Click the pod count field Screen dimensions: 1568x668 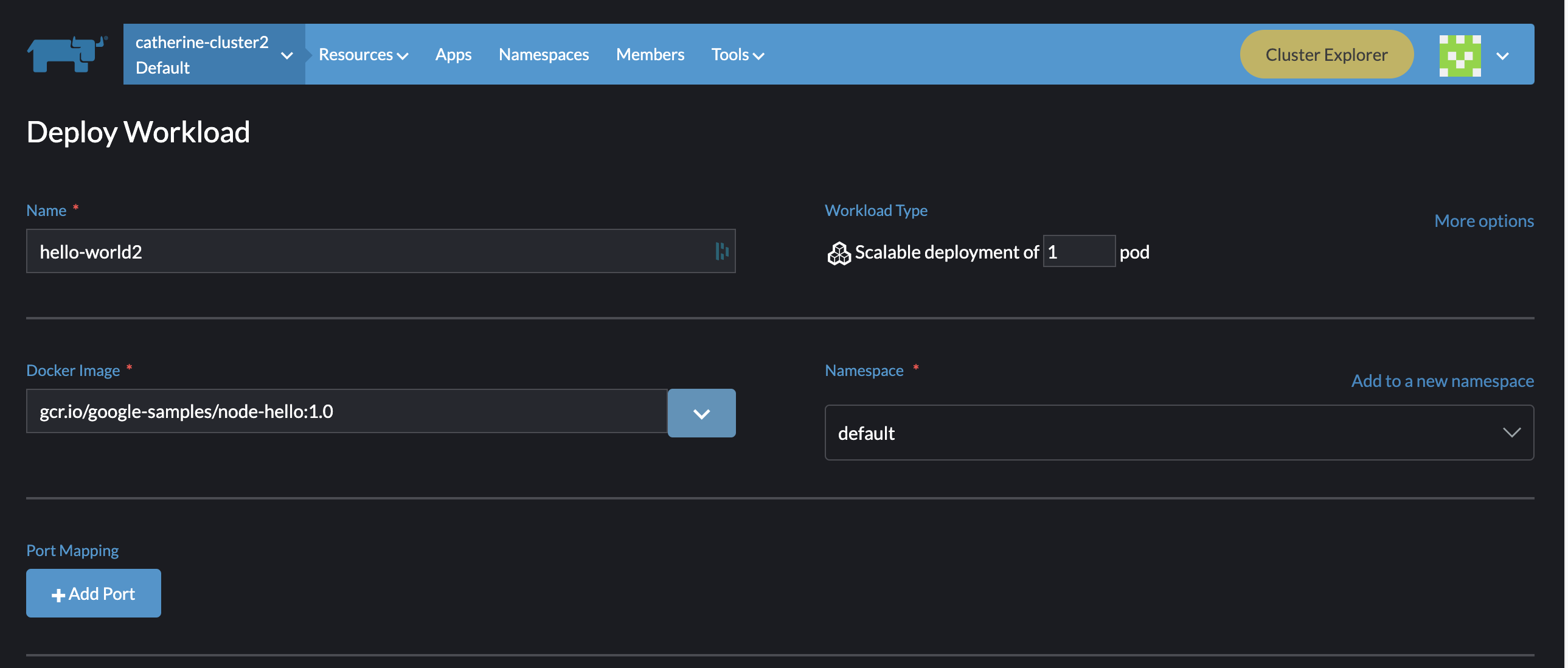(x=1078, y=251)
